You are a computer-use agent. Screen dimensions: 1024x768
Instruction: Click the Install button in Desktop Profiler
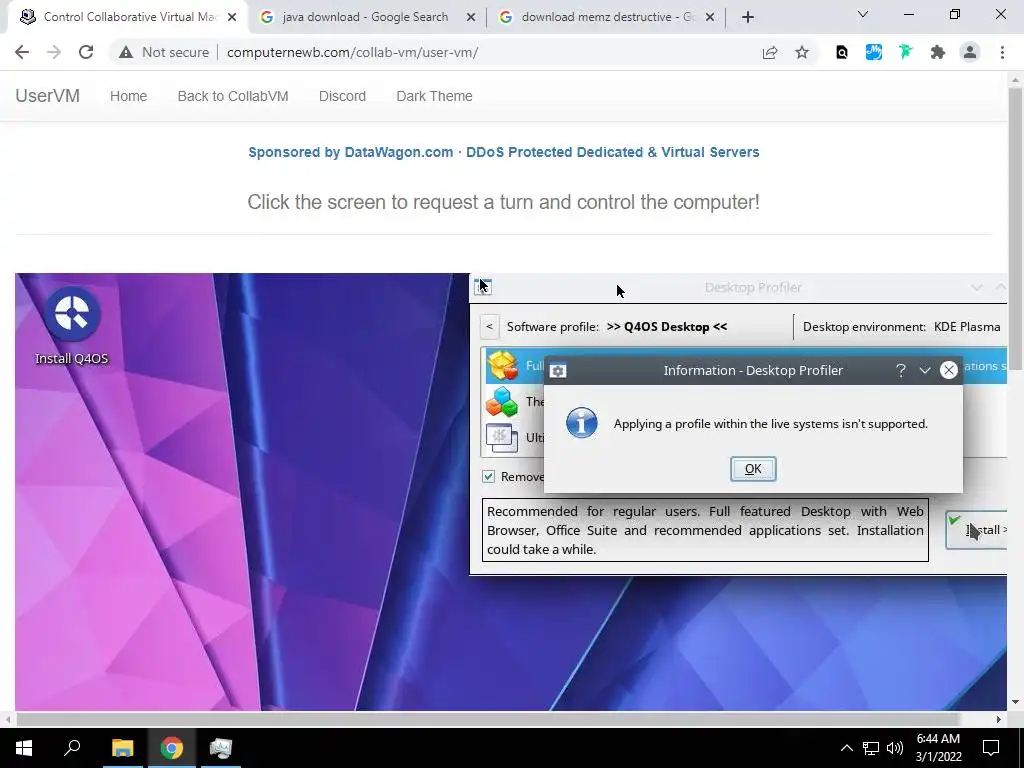click(x=976, y=530)
